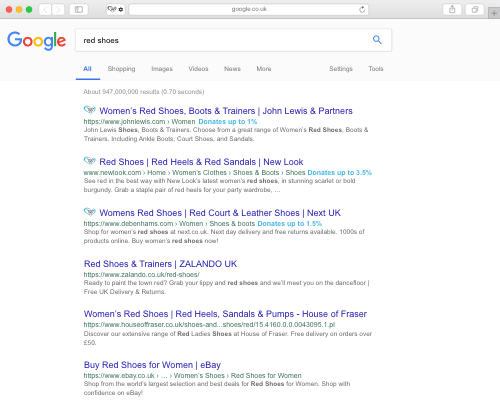Open the butterfly extension toolbar button
Screen dimensions: 500x400
pos(115,9)
